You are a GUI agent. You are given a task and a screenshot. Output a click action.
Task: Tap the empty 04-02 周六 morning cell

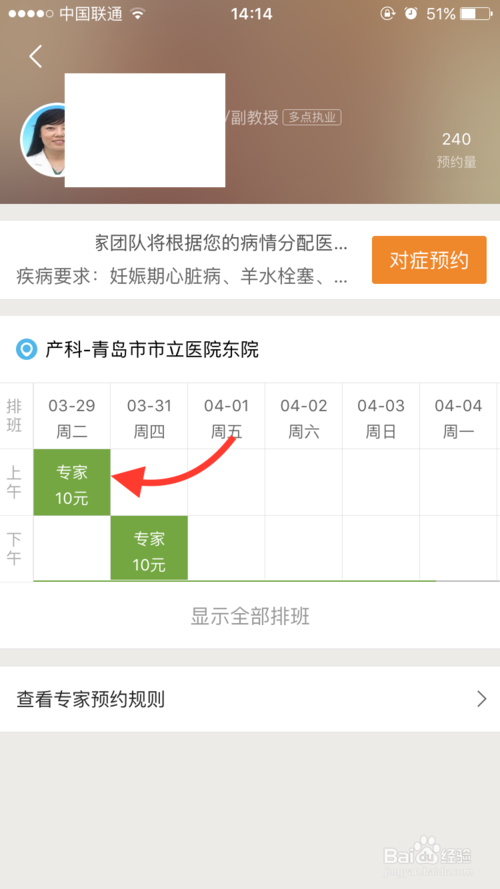(x=303, y=482)
